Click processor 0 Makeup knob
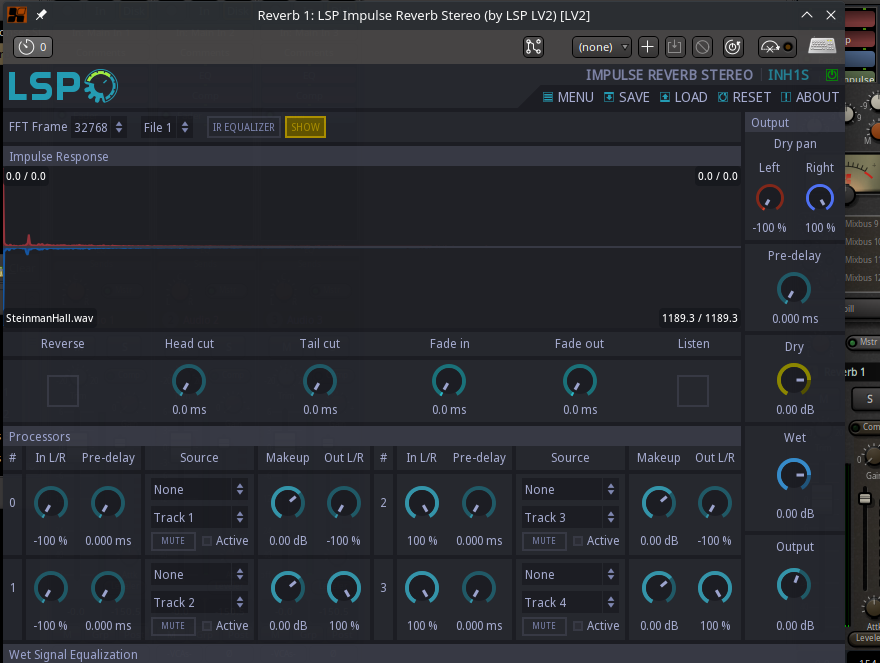Viewport: 880px width, 663px height. pos(288,503)
